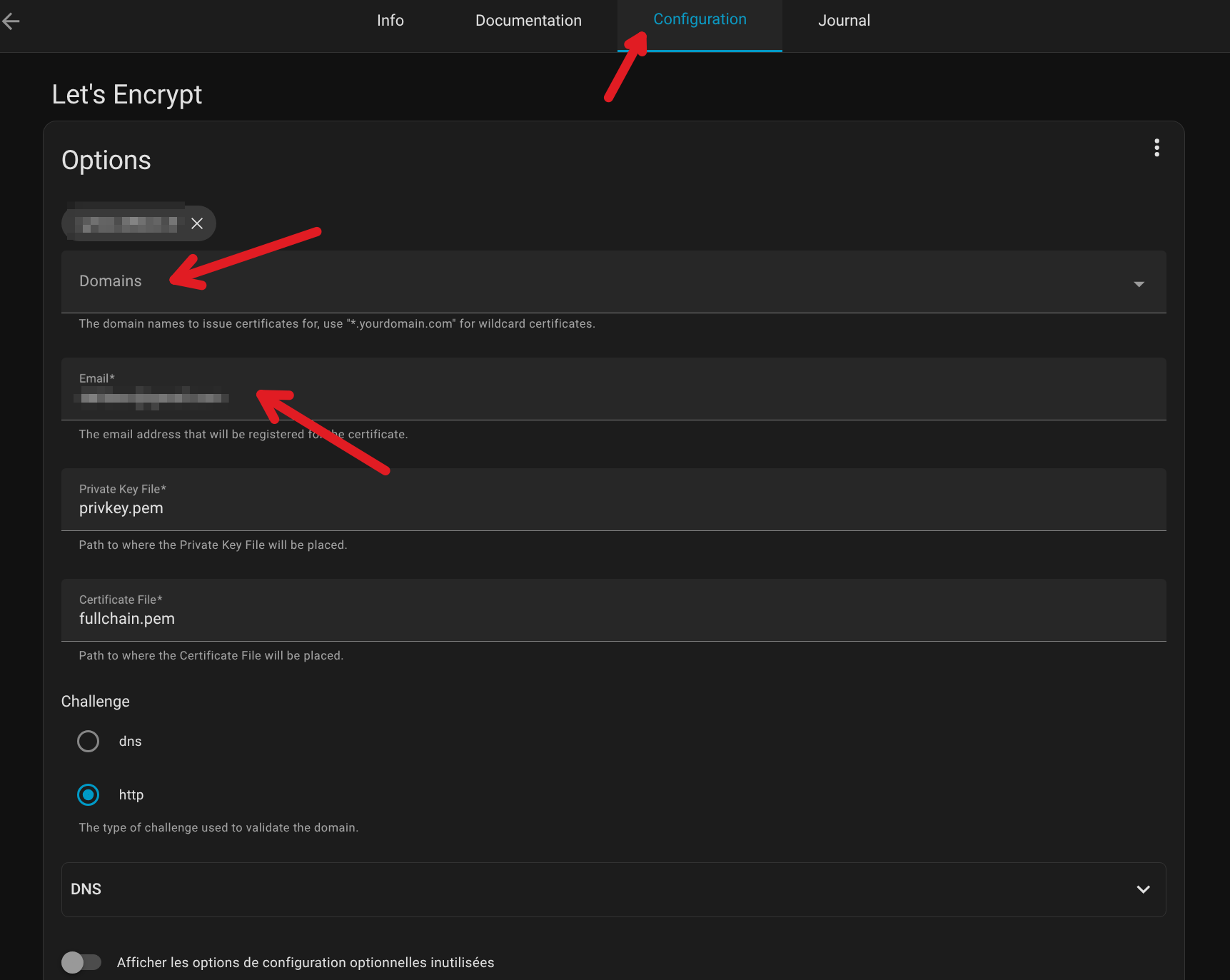Screen dimensions: 1230x980
Task: Open the Options three-dot menu
Action: click(1156, 148)
